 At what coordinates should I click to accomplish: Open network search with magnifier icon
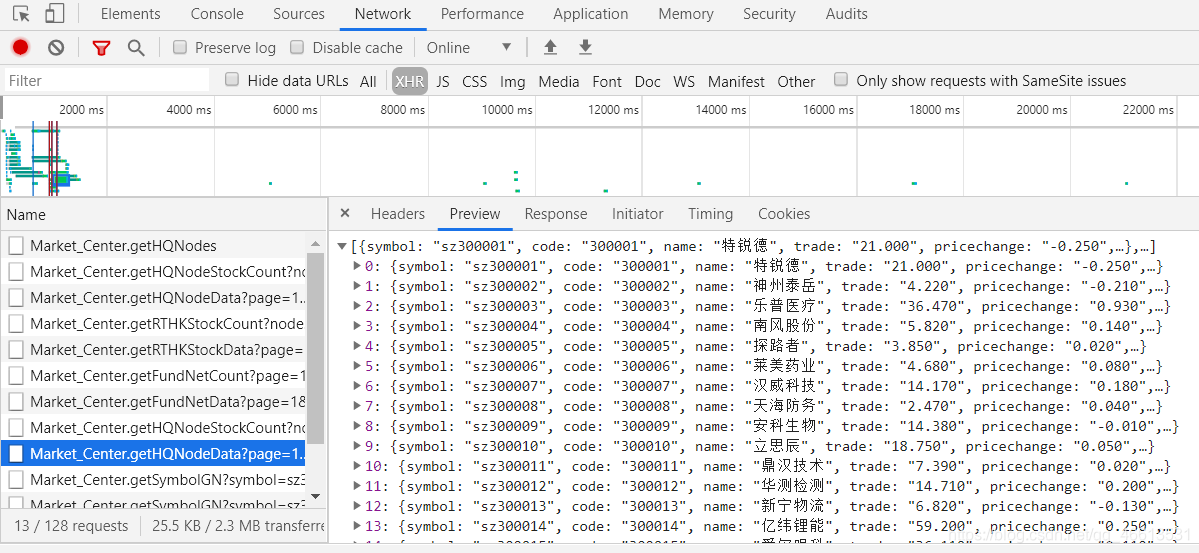136,48
